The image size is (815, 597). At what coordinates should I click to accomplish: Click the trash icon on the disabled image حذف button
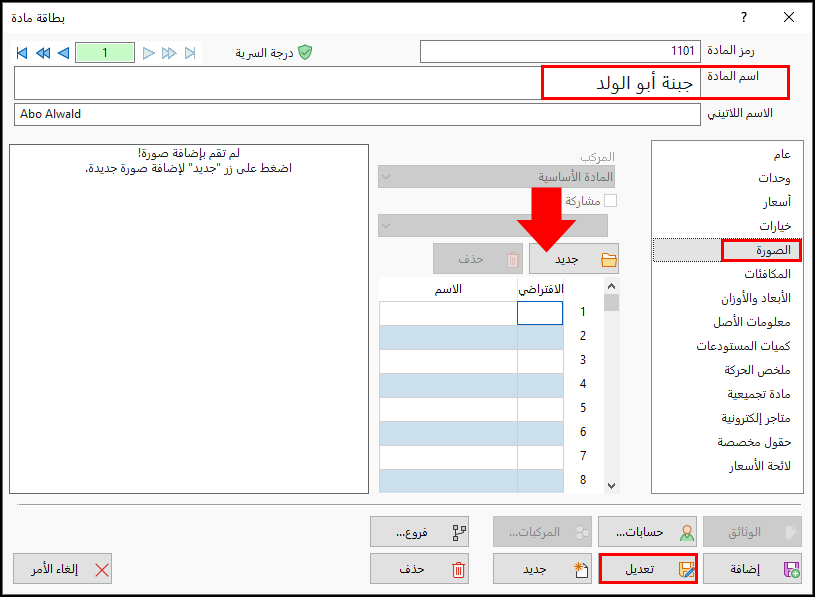(x=512, y=259)
